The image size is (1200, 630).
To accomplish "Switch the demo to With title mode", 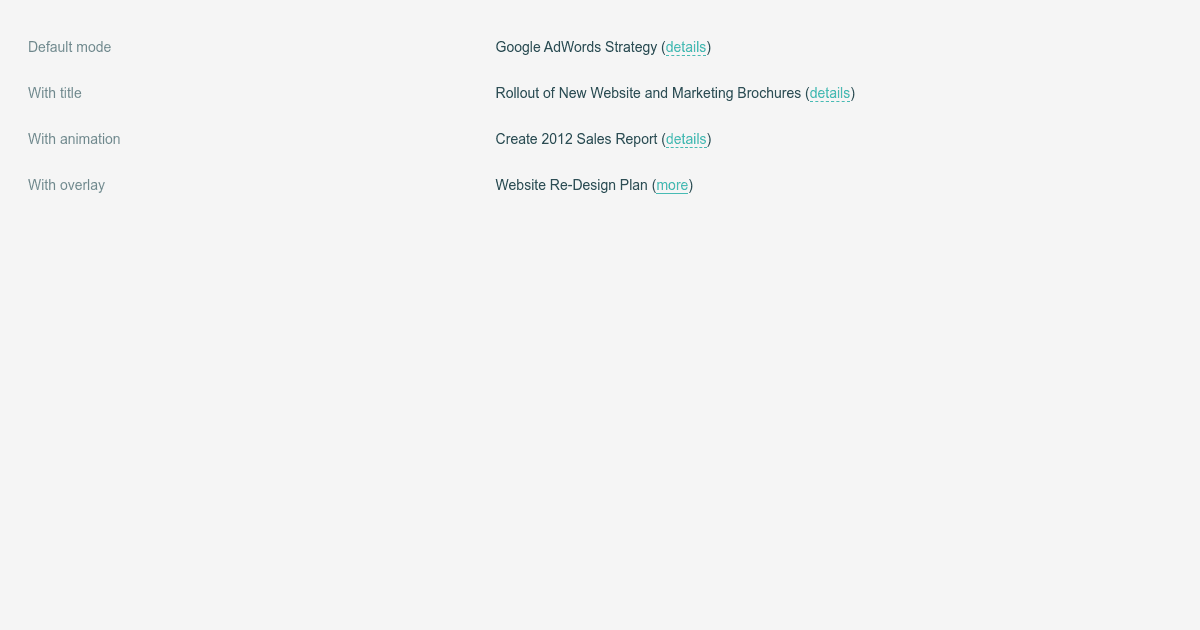I will point(55,93).
